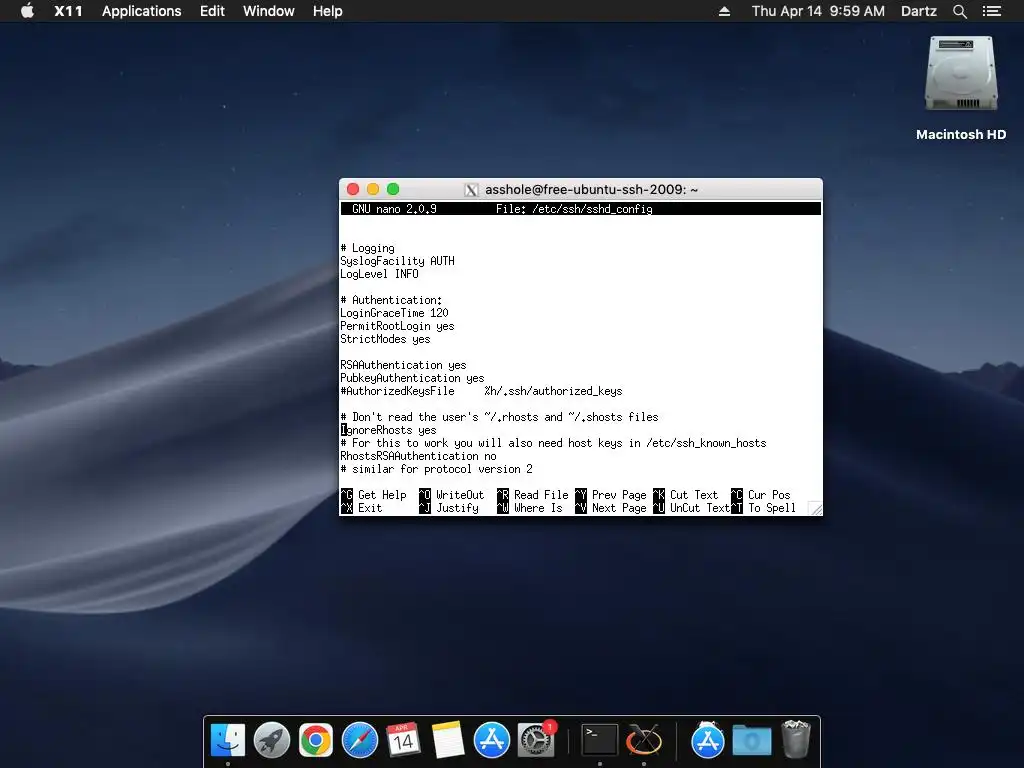Click the GNU nano 2.0.9 text
The image size is (1024, 768).
click(x=394, y=209)
